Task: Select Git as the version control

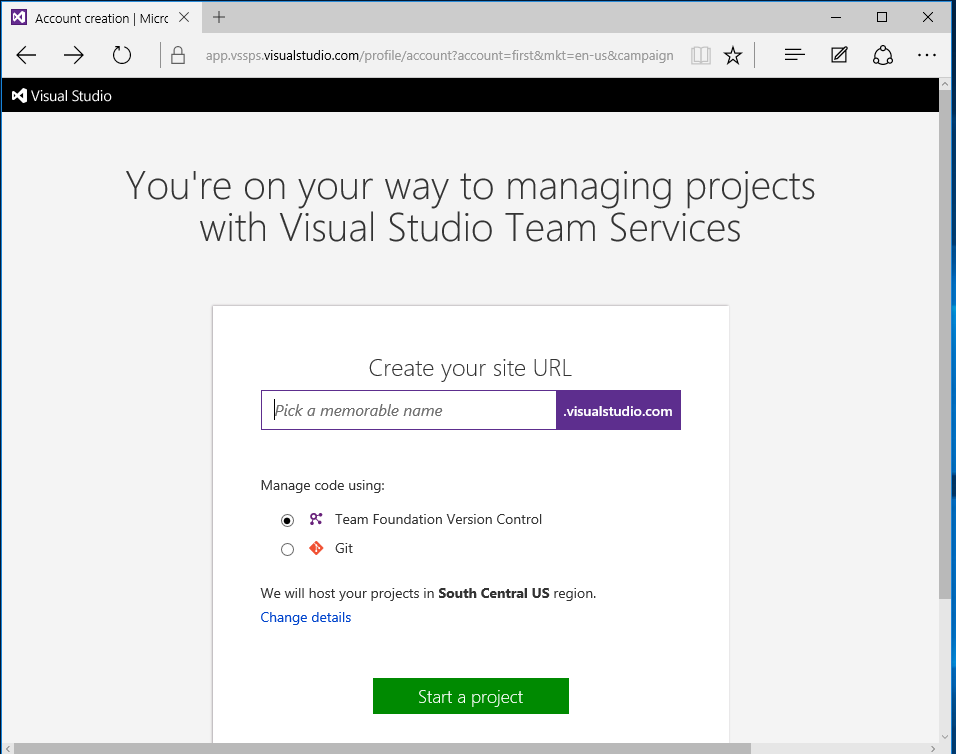Action: (x=287, y=548)
